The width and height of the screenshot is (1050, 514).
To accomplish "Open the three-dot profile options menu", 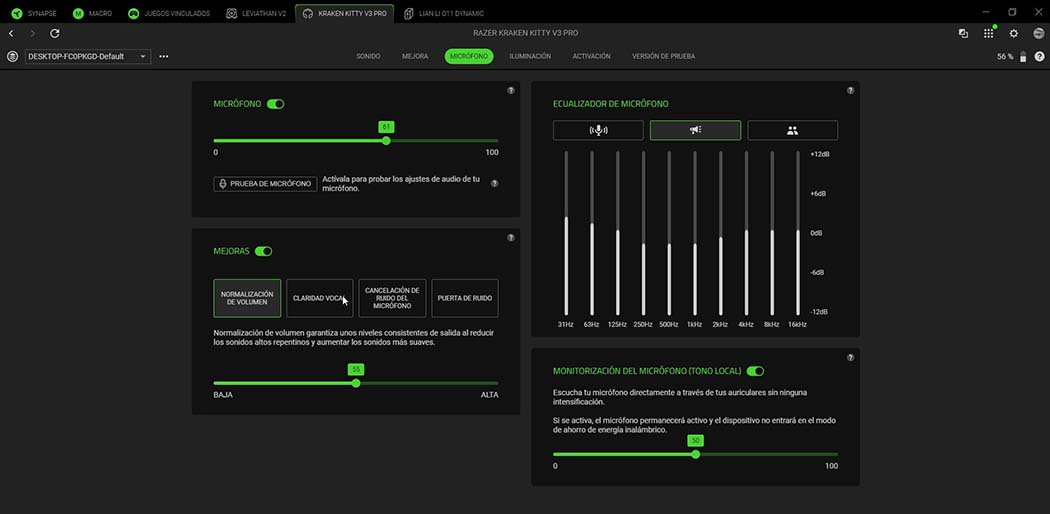I will point(163,57).
